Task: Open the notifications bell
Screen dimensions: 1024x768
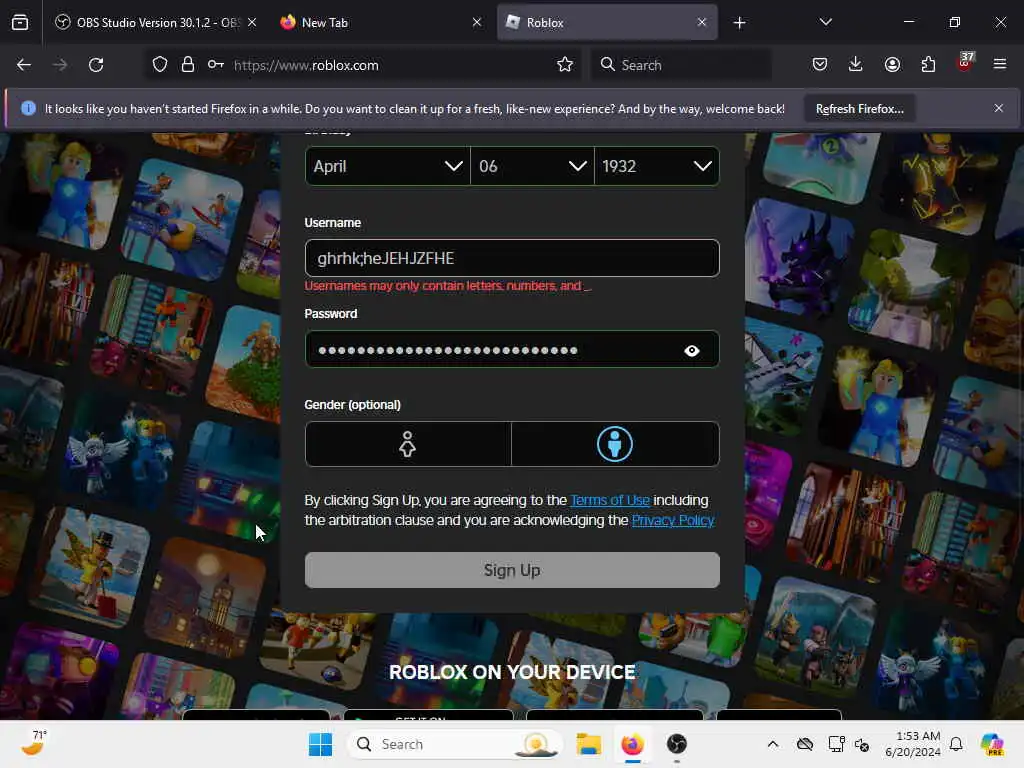Action: [956, 744]
